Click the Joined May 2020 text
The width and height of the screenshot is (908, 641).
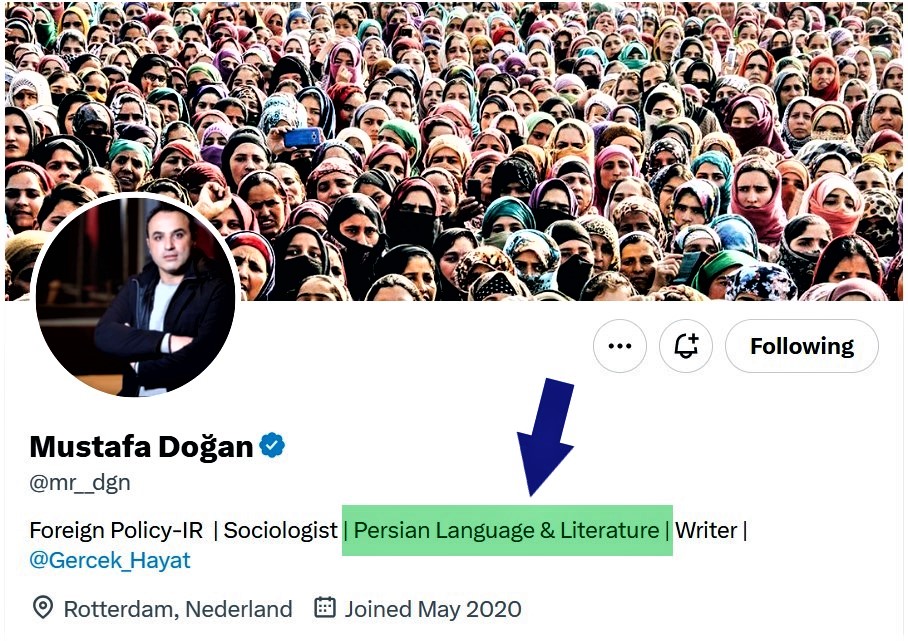tap(433, 609)
